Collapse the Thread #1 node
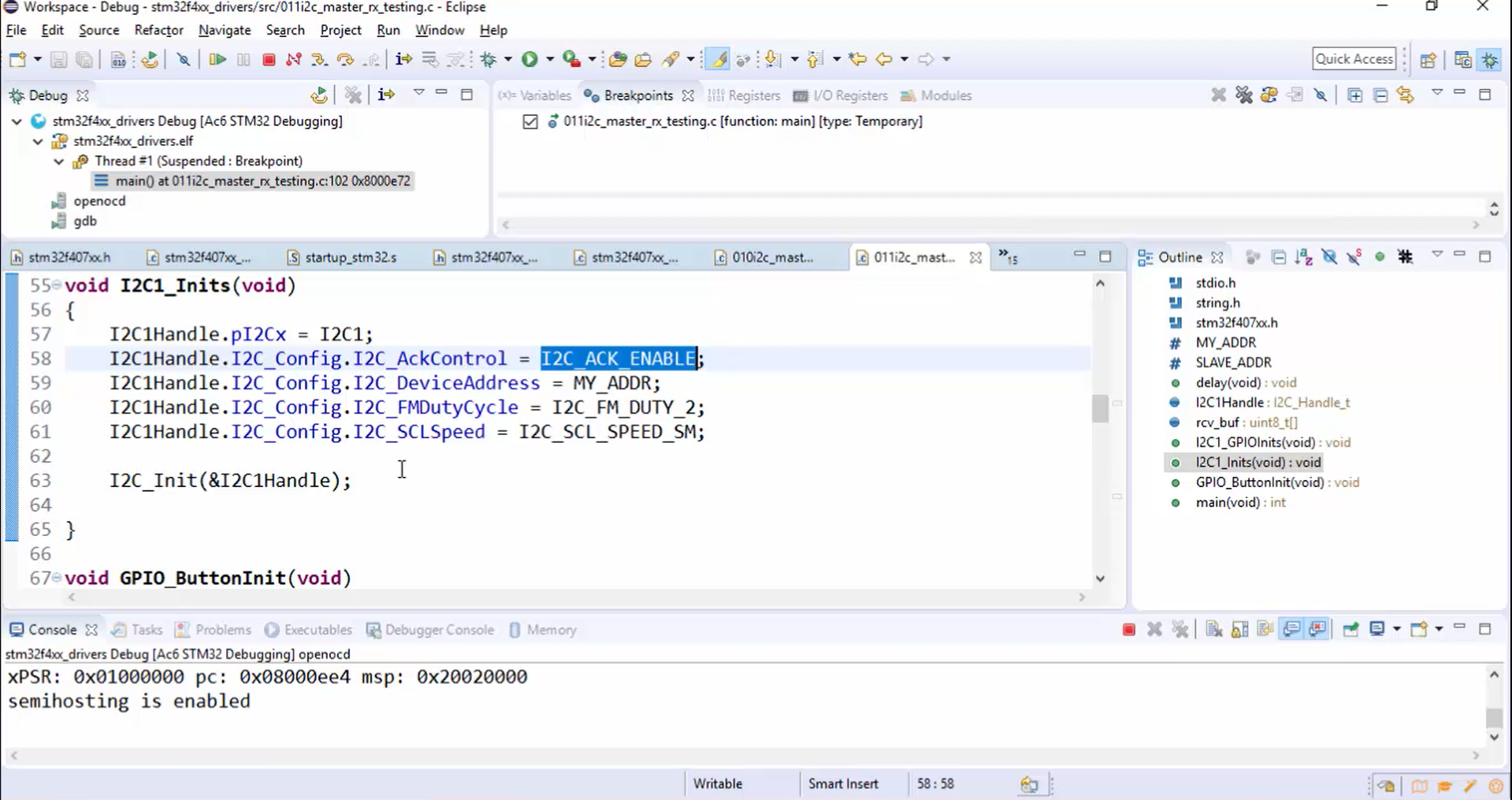Viewport: 1512px width, 800px height. [x=59, y=161]
